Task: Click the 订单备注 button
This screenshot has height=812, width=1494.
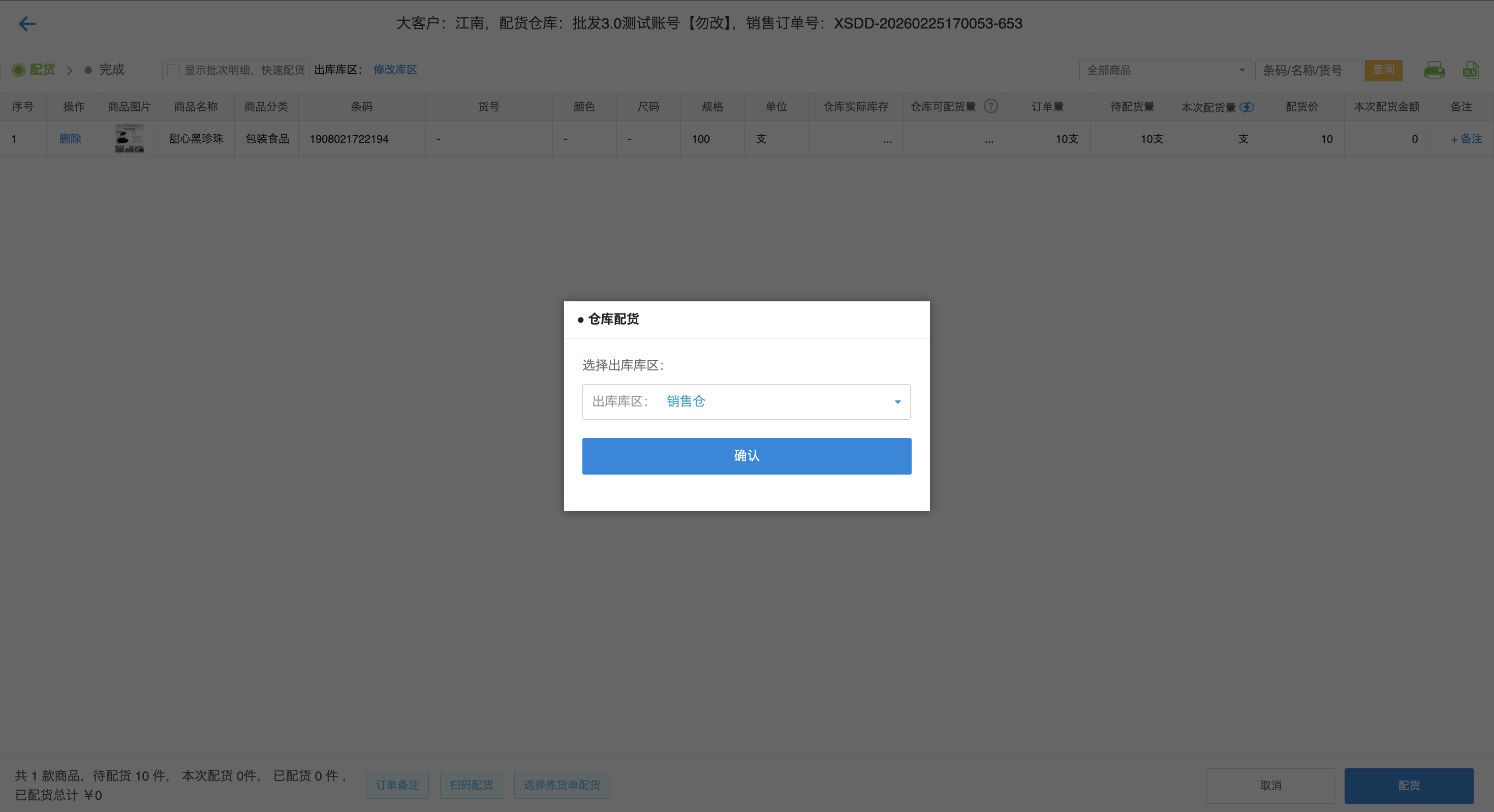Action: [x=397, y=785]
